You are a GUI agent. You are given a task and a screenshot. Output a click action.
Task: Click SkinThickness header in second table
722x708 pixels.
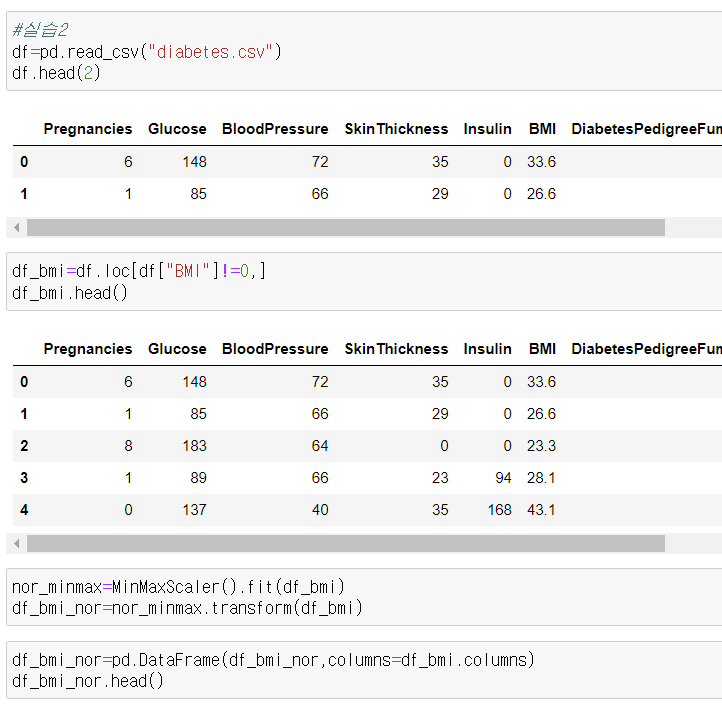coord(396,349)
